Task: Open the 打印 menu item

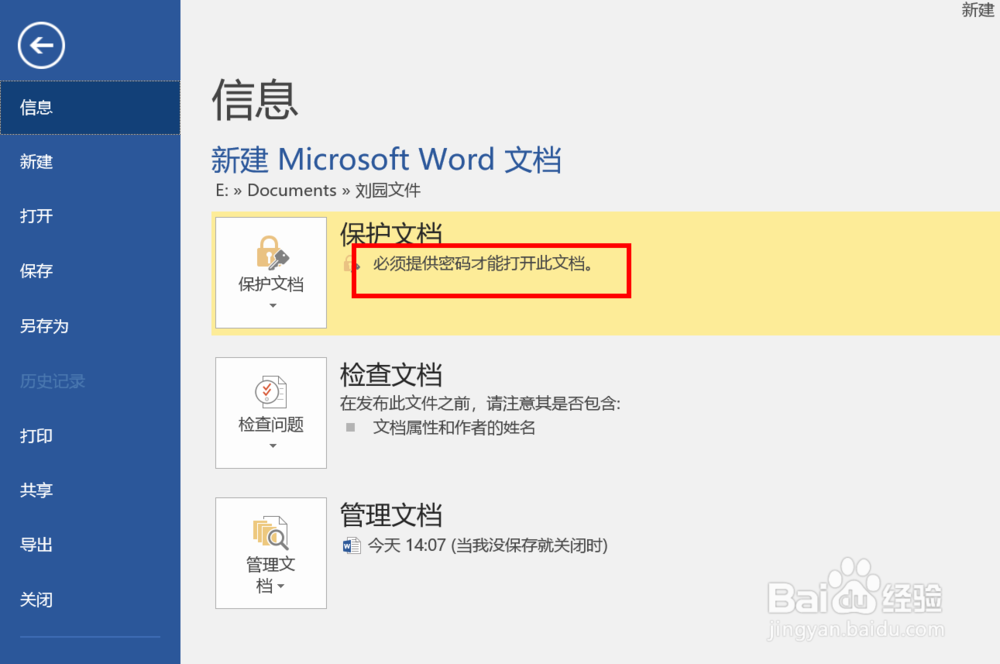Action: pyautogui.click(x=90, y=436)
